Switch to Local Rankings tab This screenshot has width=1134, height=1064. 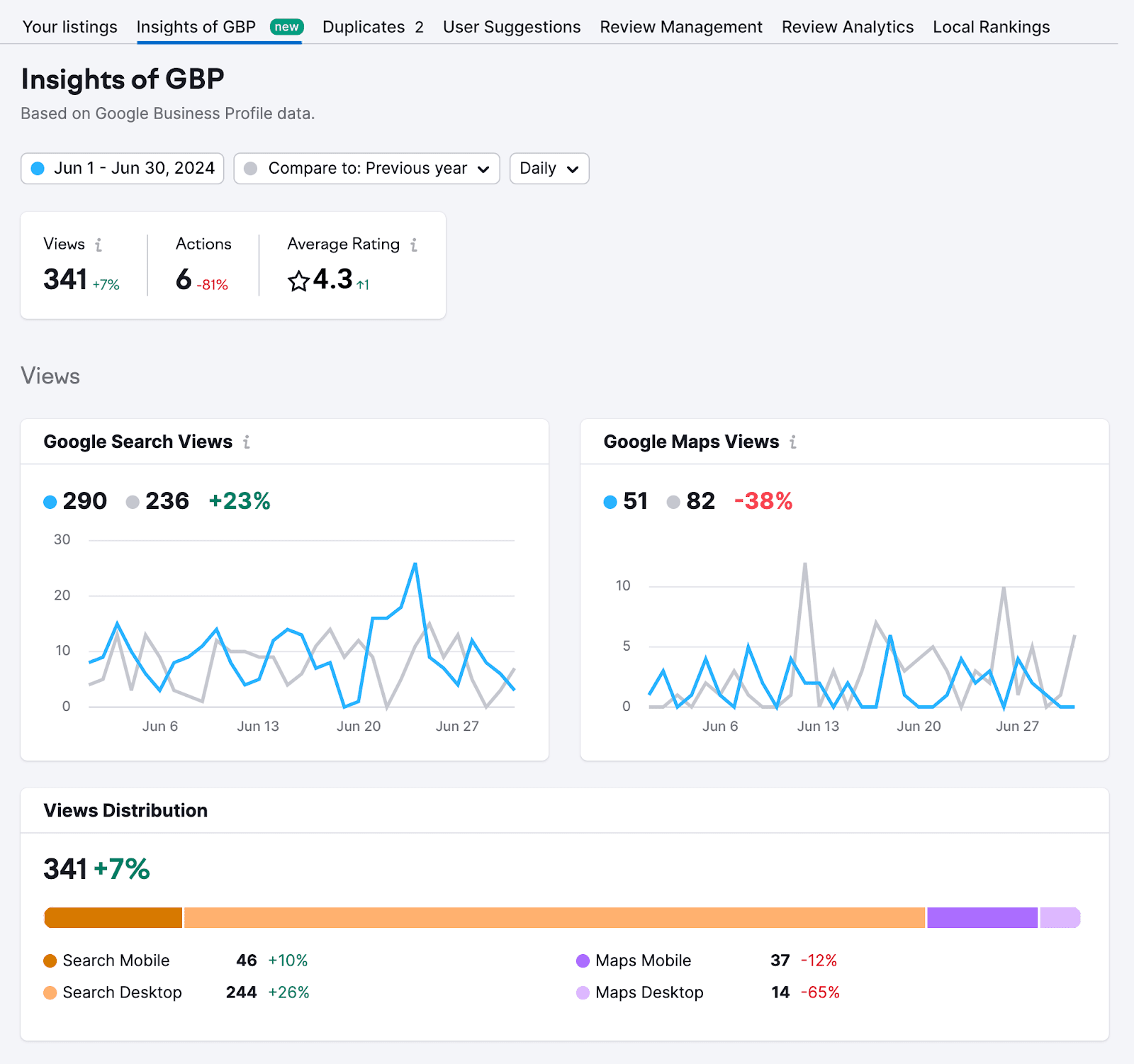coord(991,27)
